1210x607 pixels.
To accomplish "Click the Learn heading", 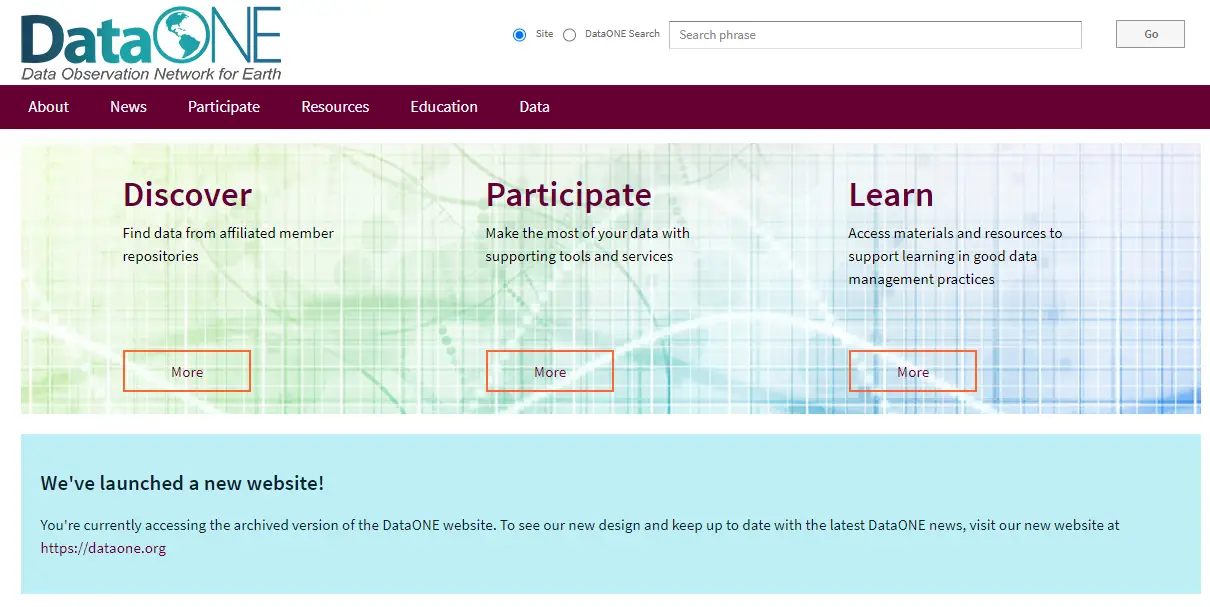I will point(891,195).
